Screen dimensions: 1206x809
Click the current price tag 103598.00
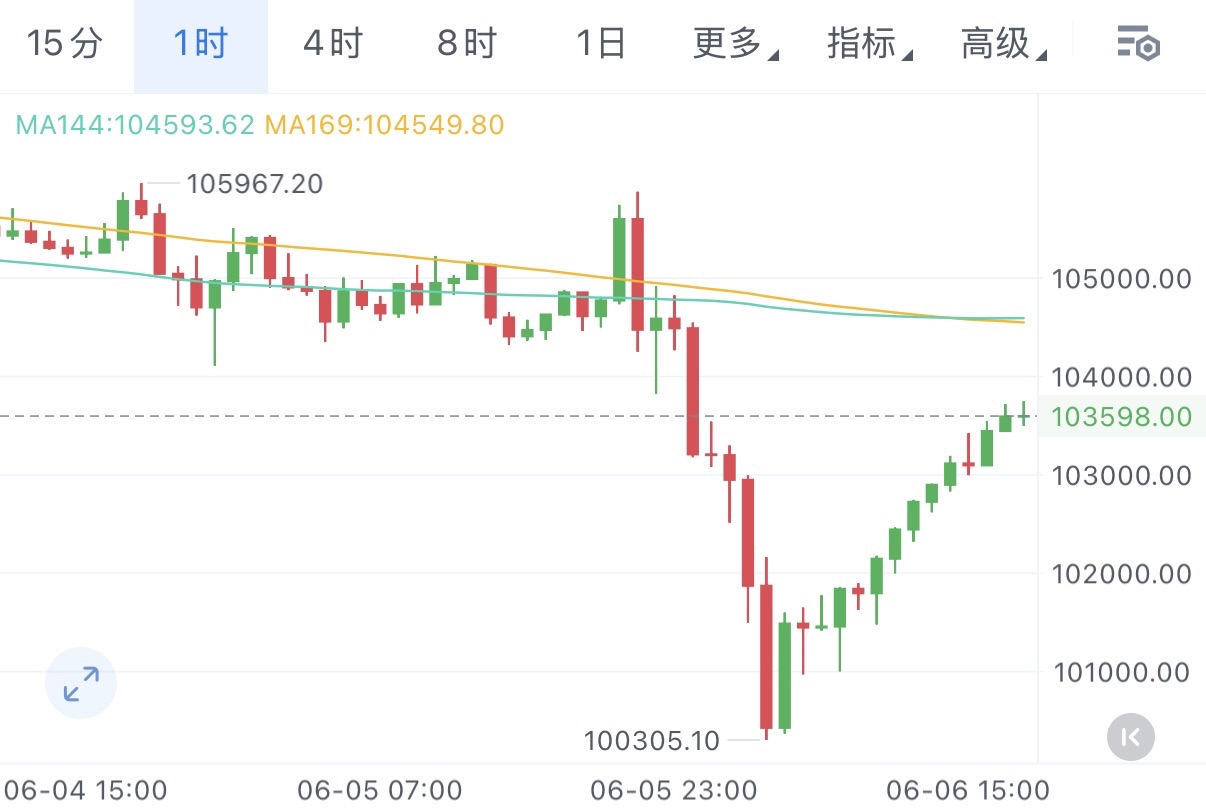[1119, 416]
